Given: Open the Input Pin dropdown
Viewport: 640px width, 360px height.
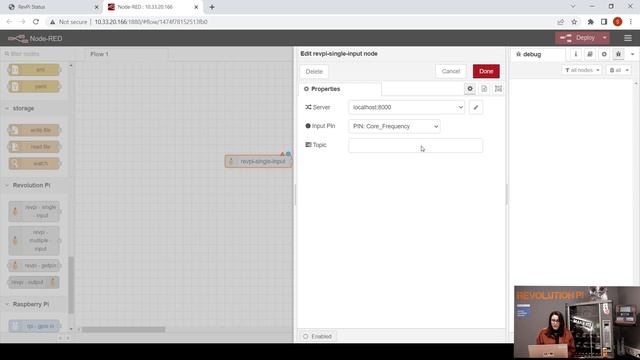Looking at the screenshot, I should 394,127.
